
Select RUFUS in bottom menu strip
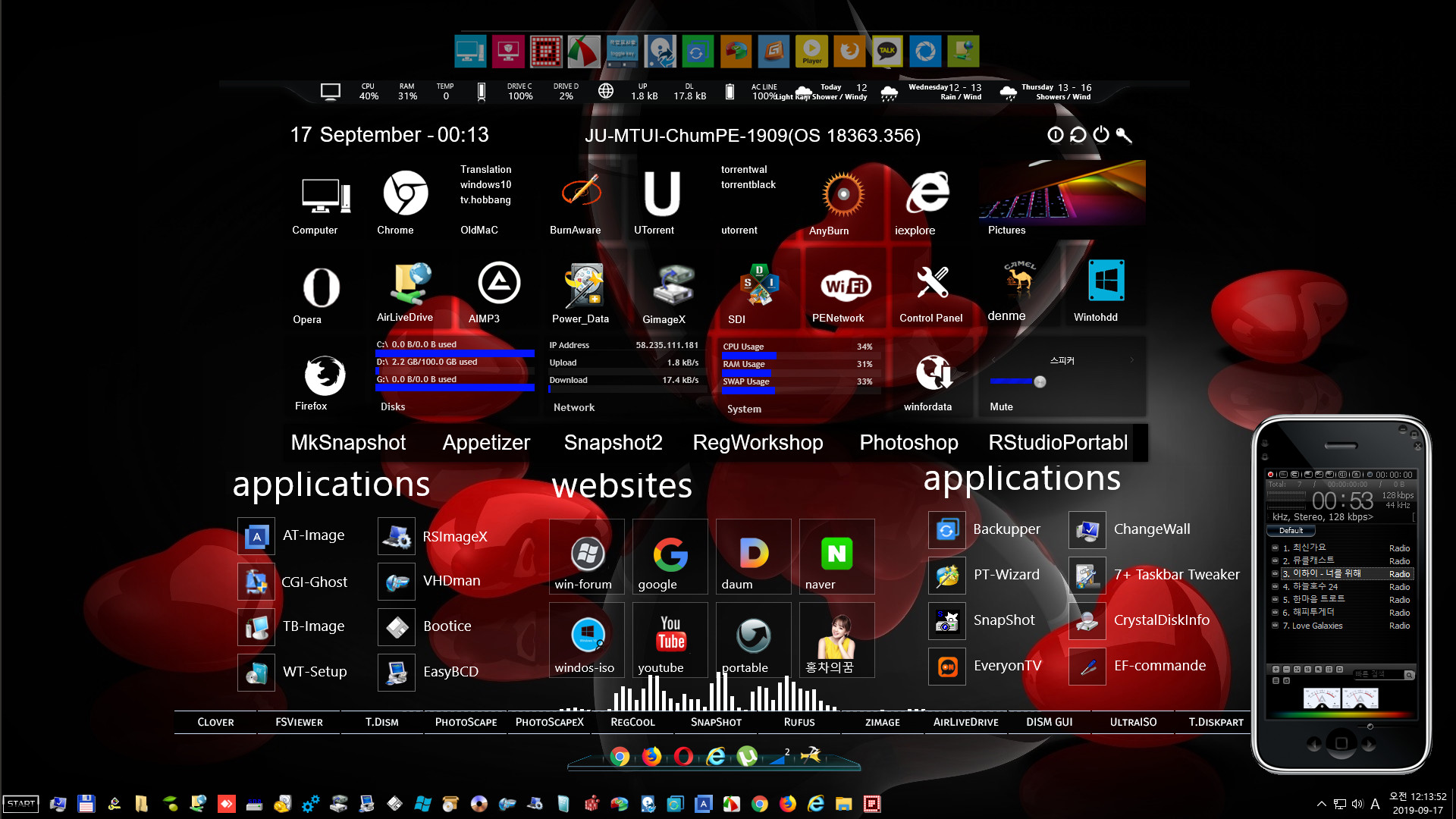(799, 723)
